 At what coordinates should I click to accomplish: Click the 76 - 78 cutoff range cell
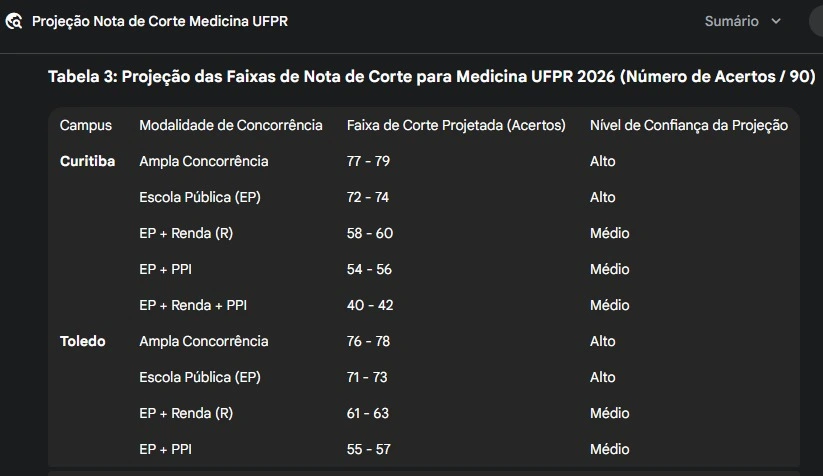(x=368, y=341)
